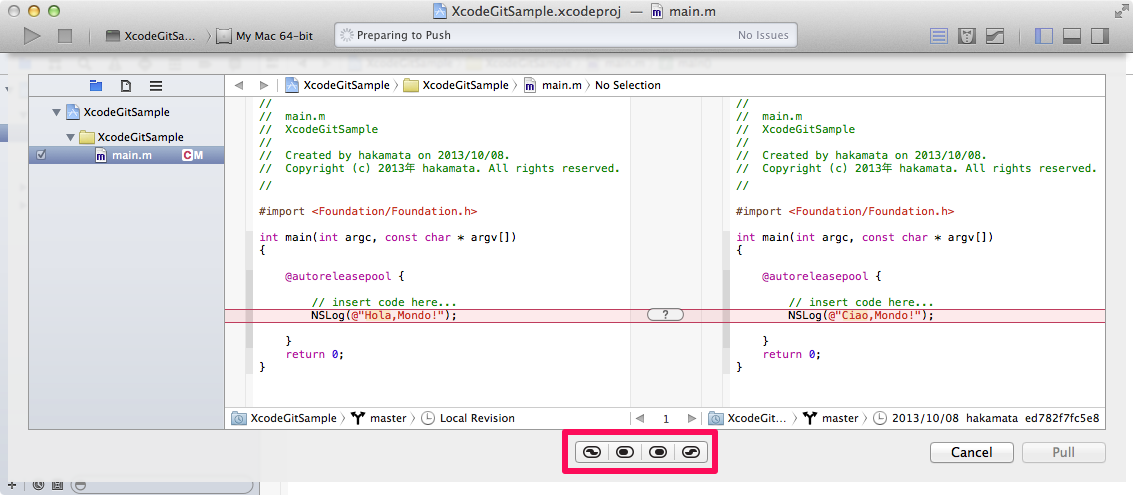Toggle the left Navigator pane visibility
Viewport: 1133px width, 495px height.
[1043, 36]
